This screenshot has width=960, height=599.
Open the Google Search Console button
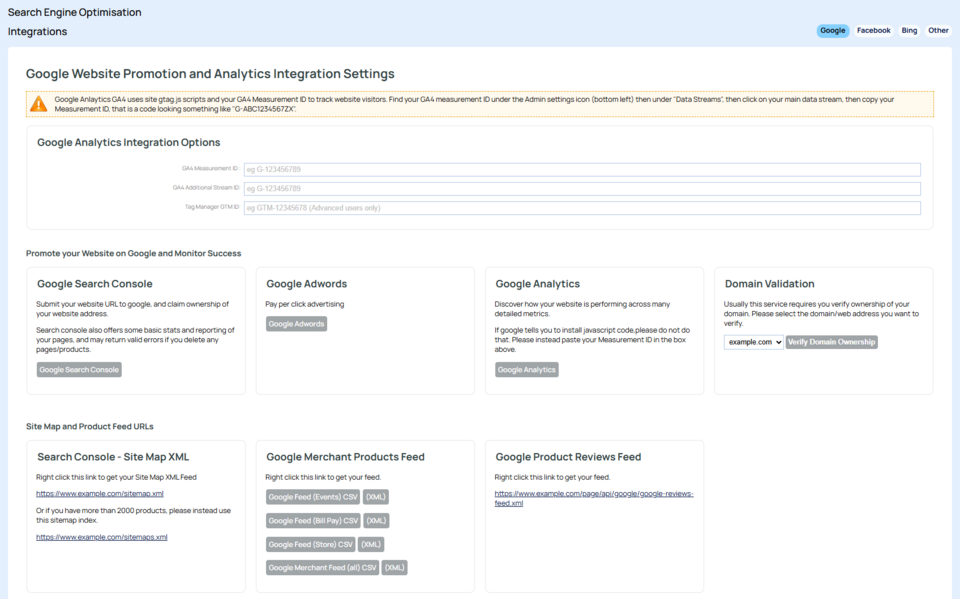(x=79, y=370)
